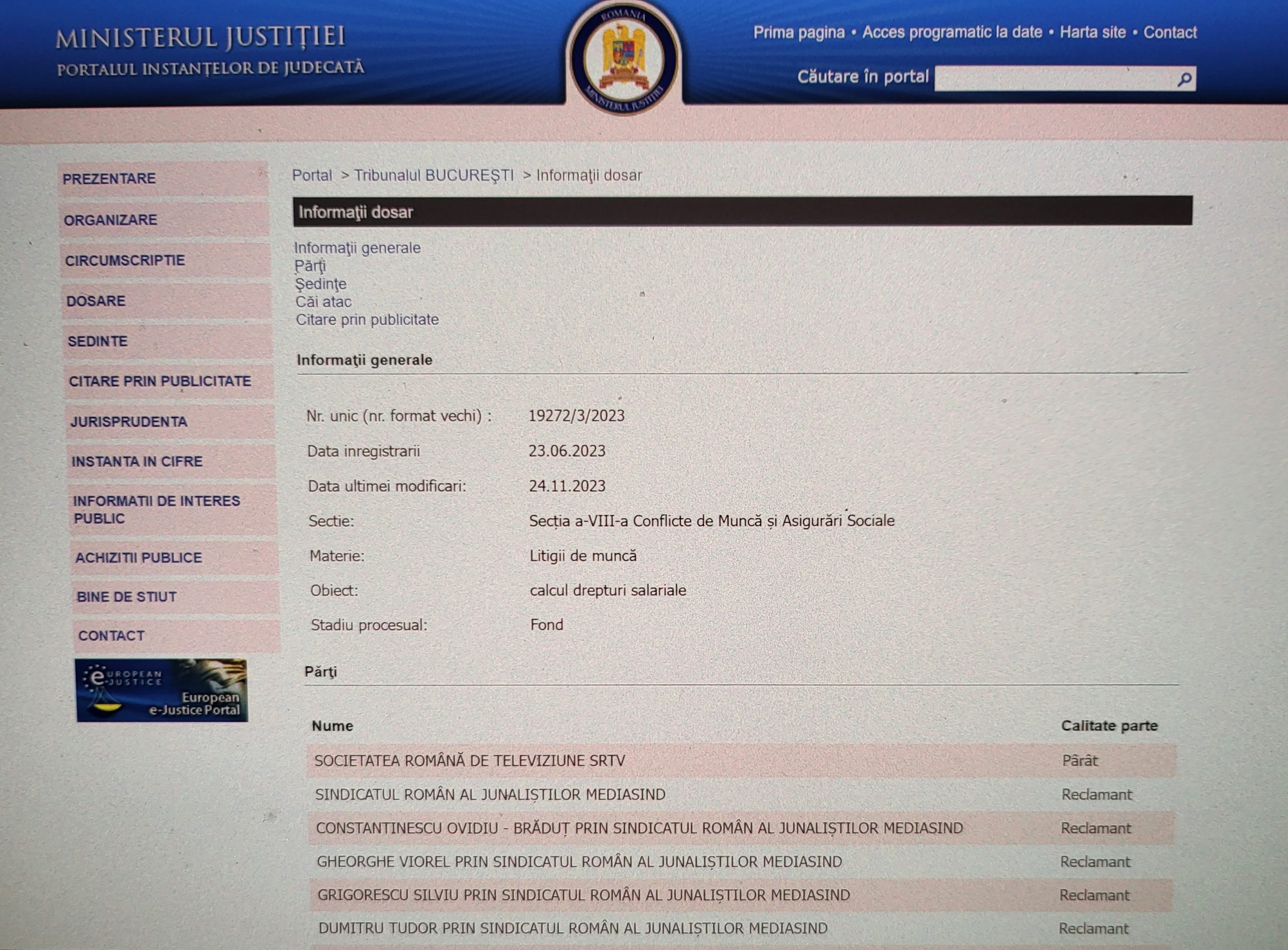Open DOSARE in the sidebar menu
This screenshot has height=950, width=1288.
[167, 301]
